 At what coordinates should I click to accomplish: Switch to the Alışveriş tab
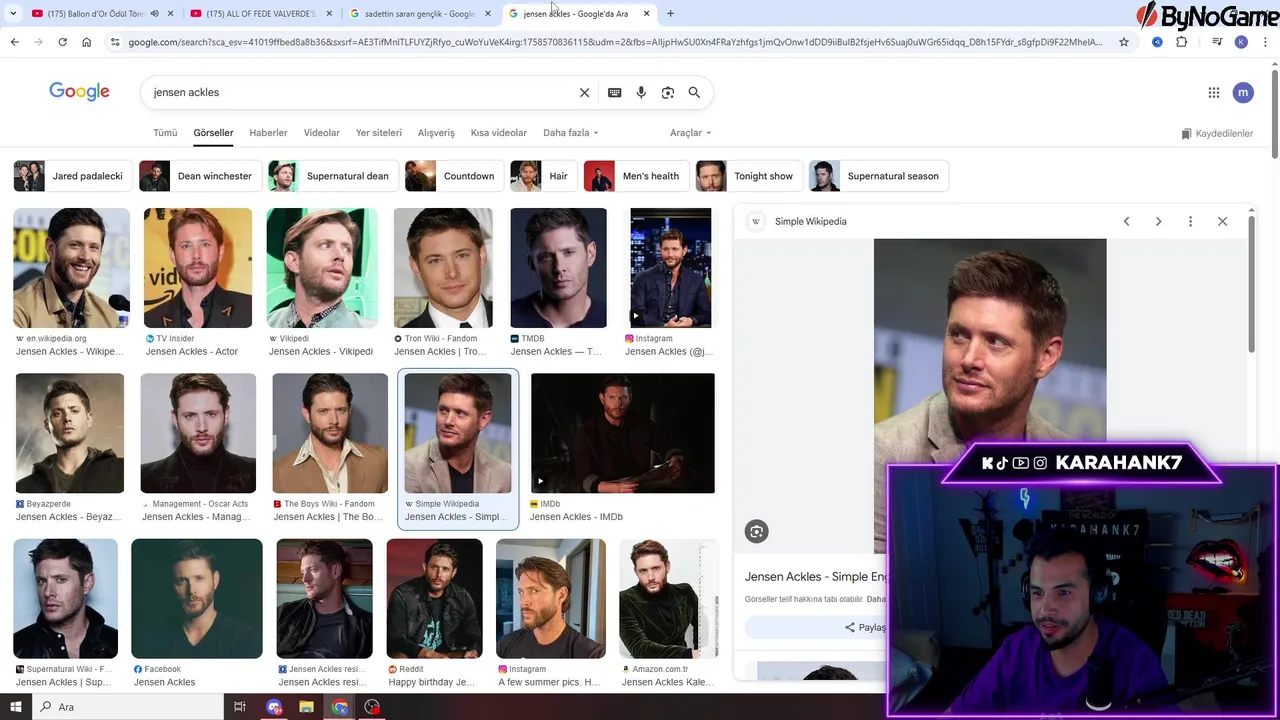coord(436,133)
